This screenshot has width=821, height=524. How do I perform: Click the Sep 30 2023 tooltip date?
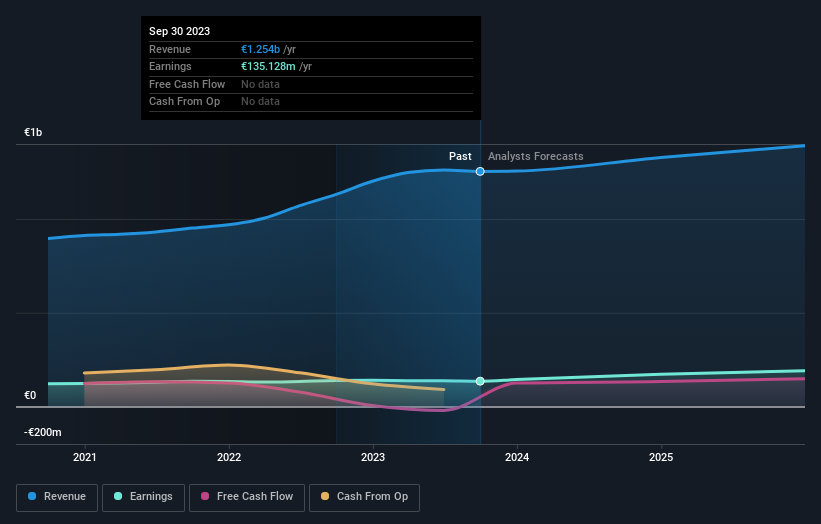point(180,31)
